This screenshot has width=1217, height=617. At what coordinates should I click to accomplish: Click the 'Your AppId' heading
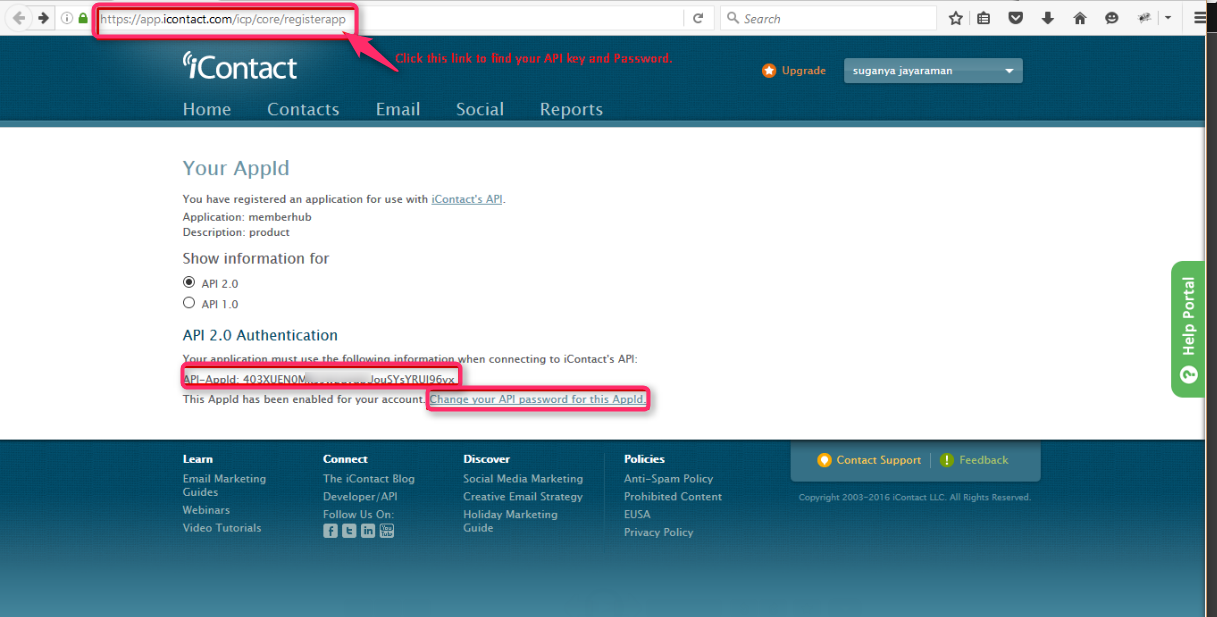pyautogui.click(x=236, y=169)
